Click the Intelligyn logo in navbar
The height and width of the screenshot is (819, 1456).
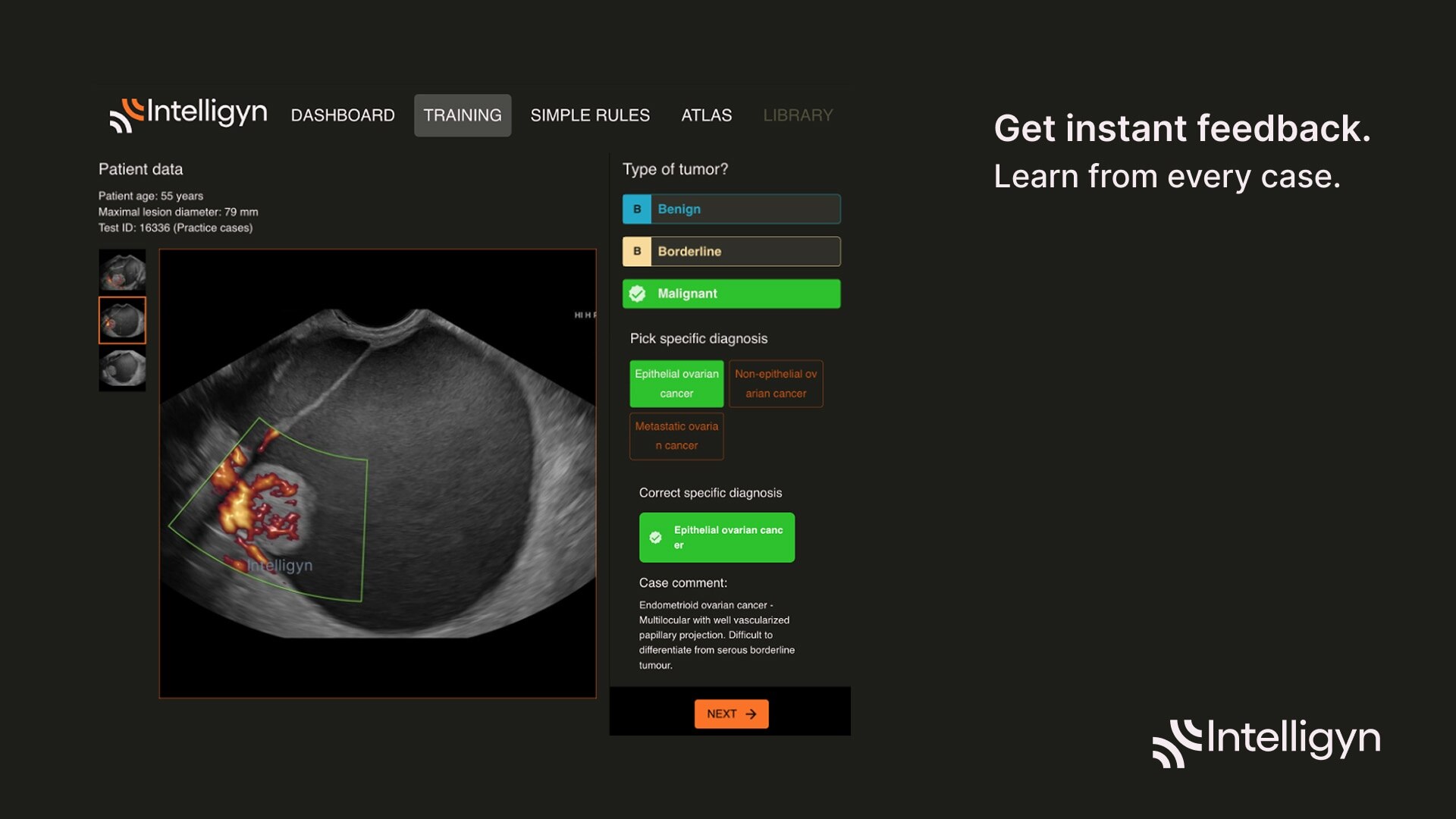[x=188, y=114]
